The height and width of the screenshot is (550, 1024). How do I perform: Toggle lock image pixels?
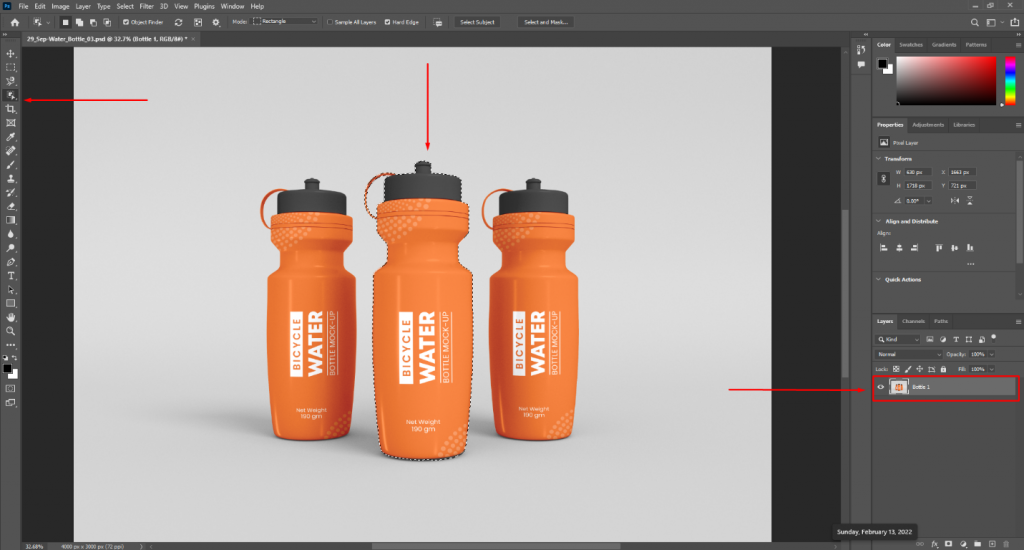pyautogui.click(x=908, y=369)
